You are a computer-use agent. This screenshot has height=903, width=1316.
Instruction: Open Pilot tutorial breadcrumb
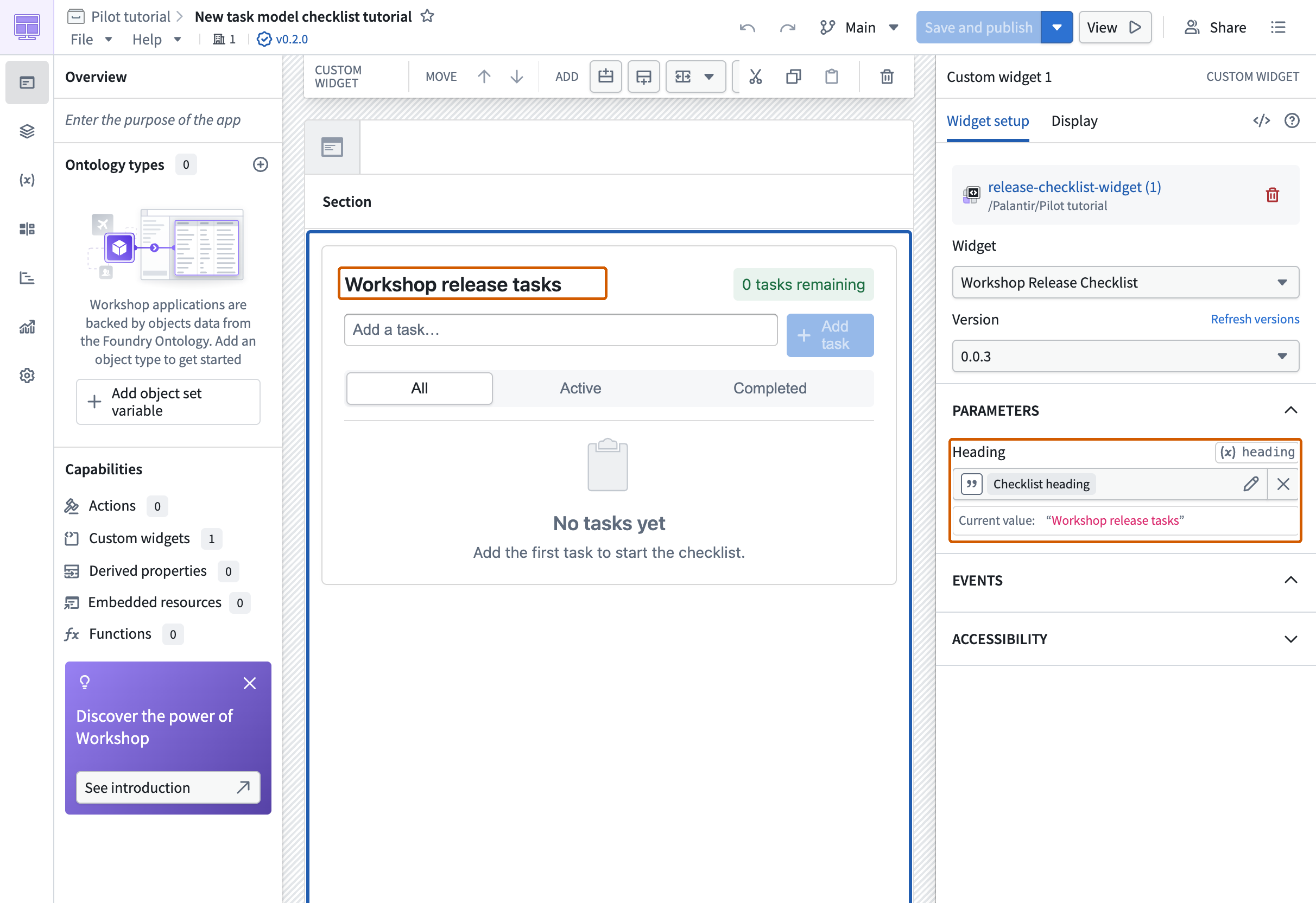pos(131,16)
